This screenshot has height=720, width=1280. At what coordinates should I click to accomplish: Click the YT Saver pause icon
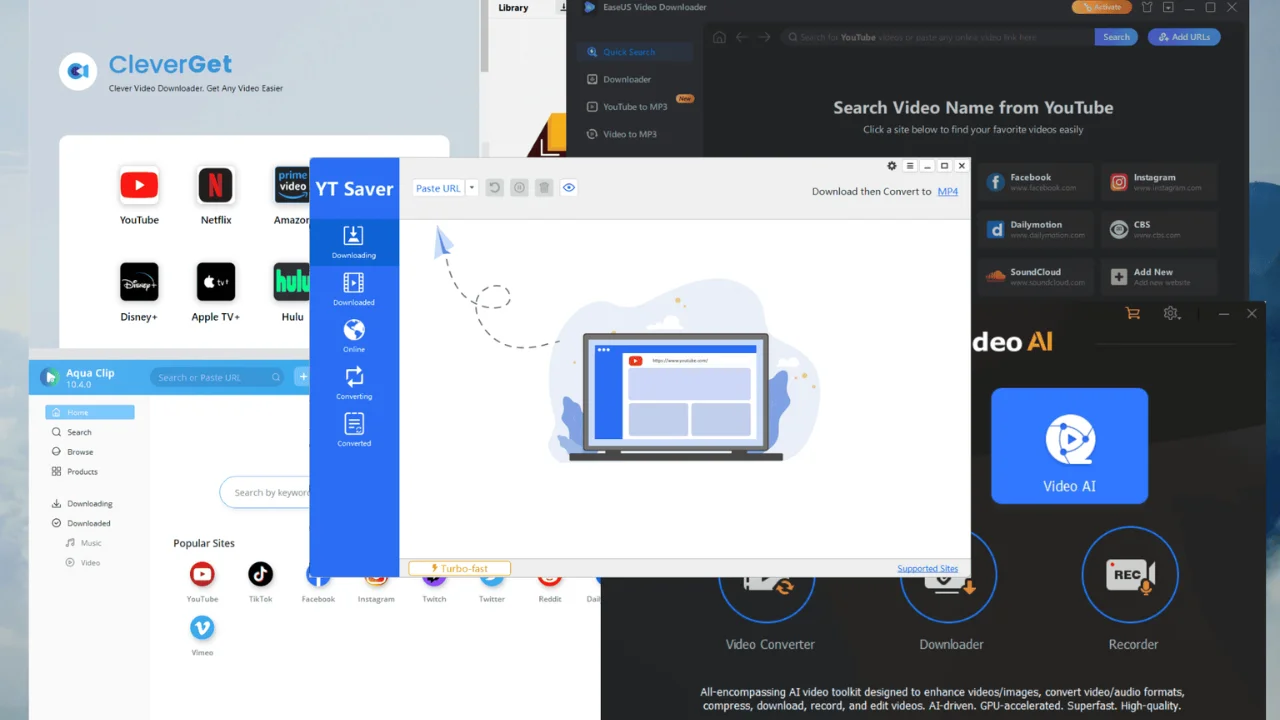(519, 188)
